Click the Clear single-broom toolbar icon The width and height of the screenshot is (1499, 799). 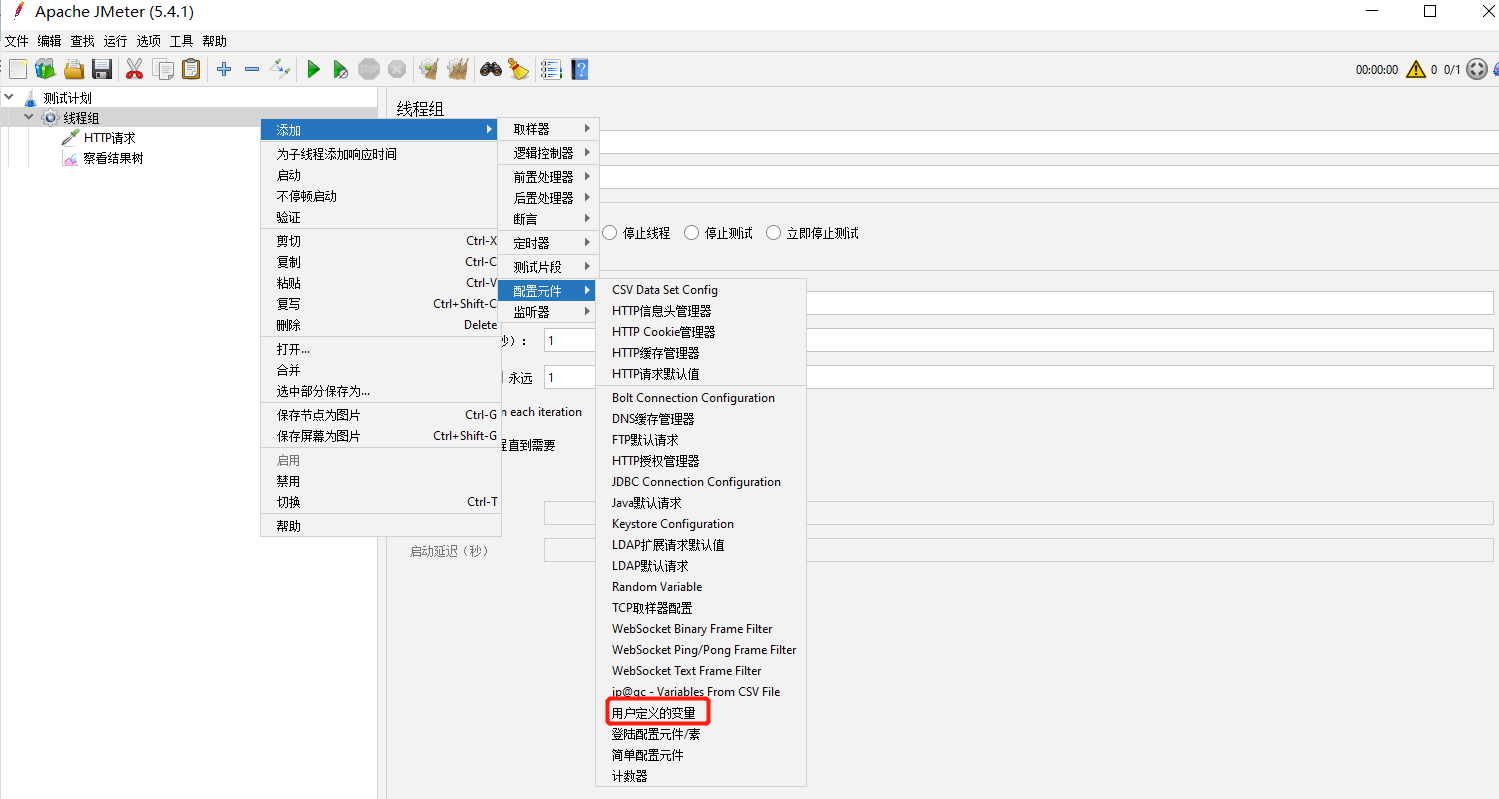coord(429,69)
